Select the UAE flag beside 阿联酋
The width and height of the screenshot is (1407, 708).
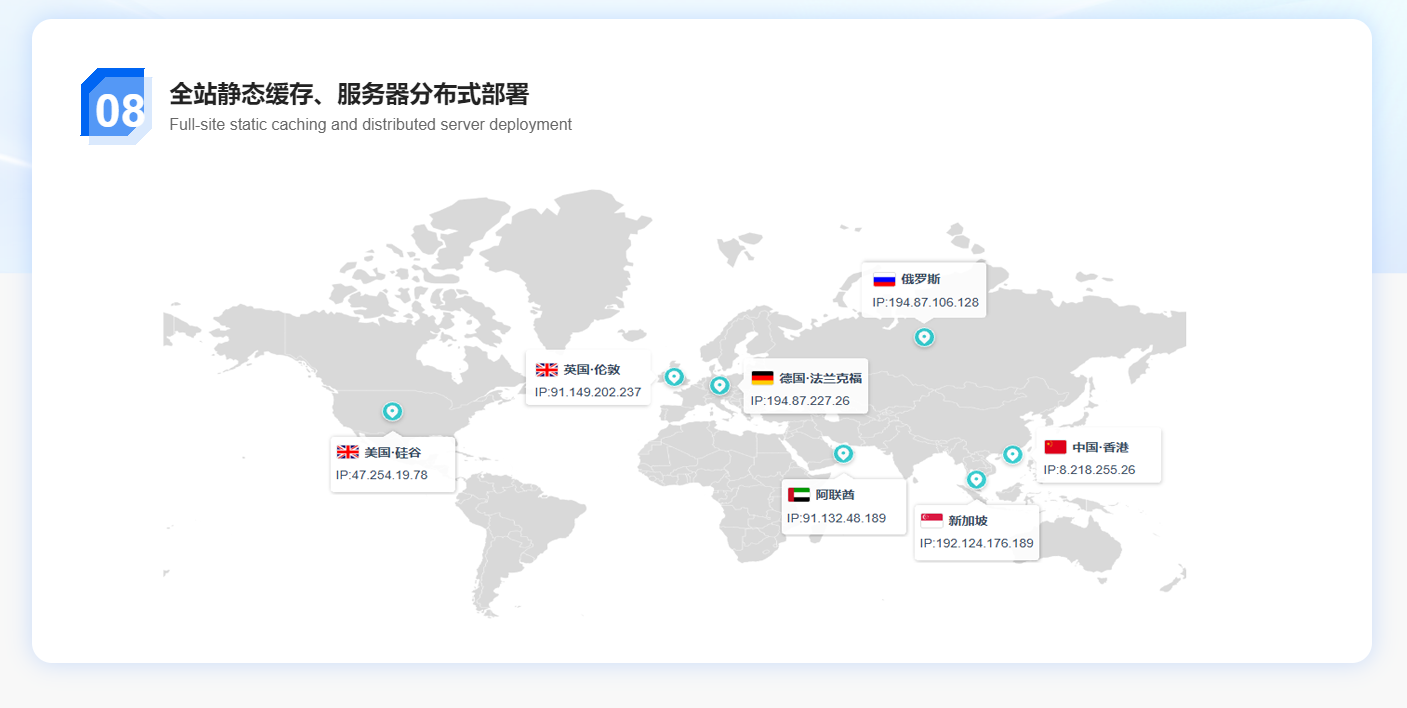(x=798, y=495)
